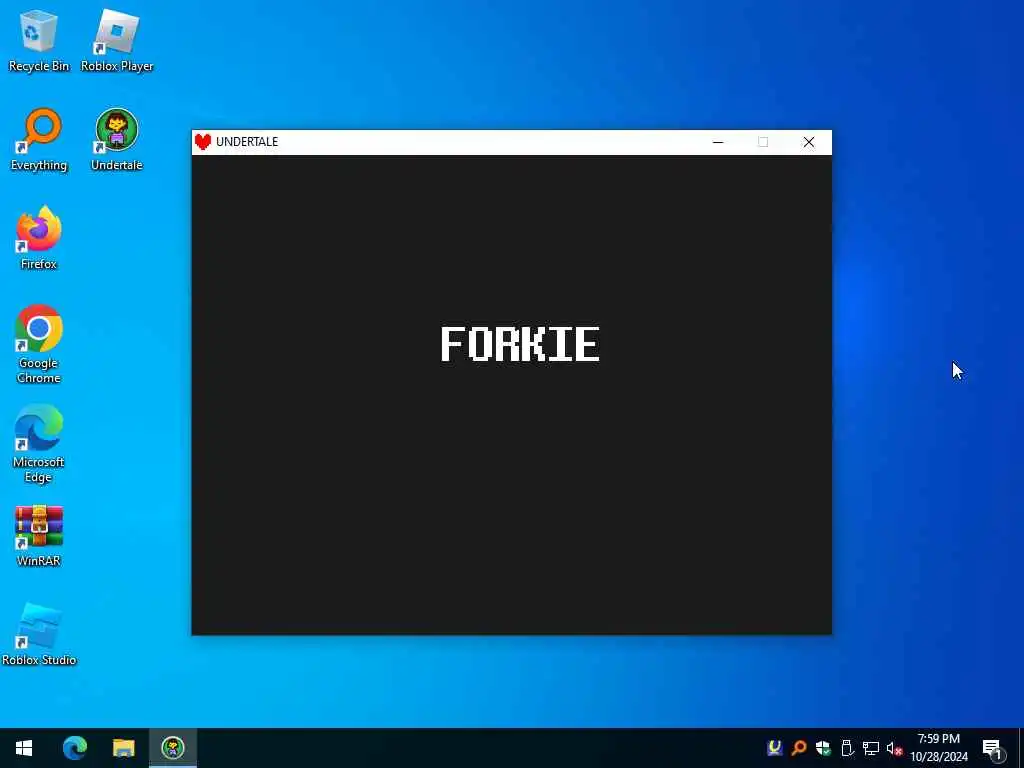The width and height of the screenshot is (1024, 768).
Task: Open the network status tray icon
Action: tap(871, 748)
